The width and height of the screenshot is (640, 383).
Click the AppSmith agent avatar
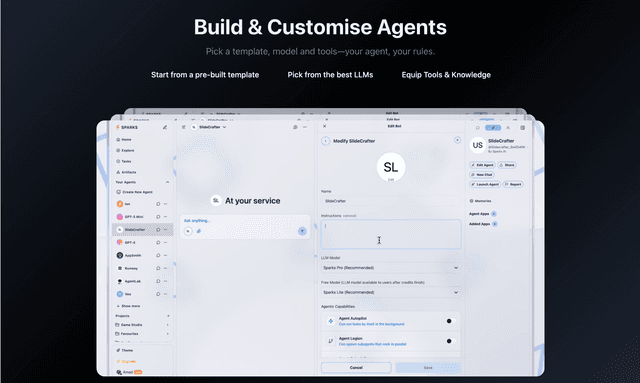120,255
